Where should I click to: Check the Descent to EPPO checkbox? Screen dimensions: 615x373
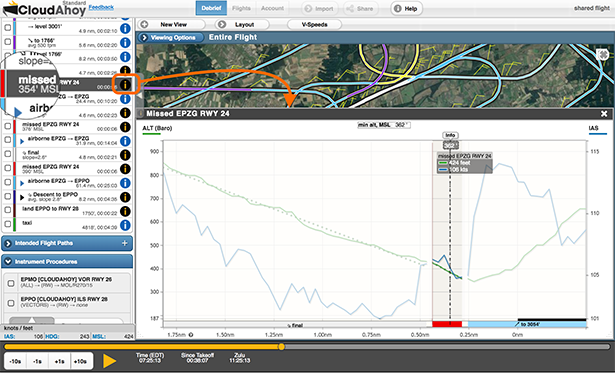click(x=7, y=196)
